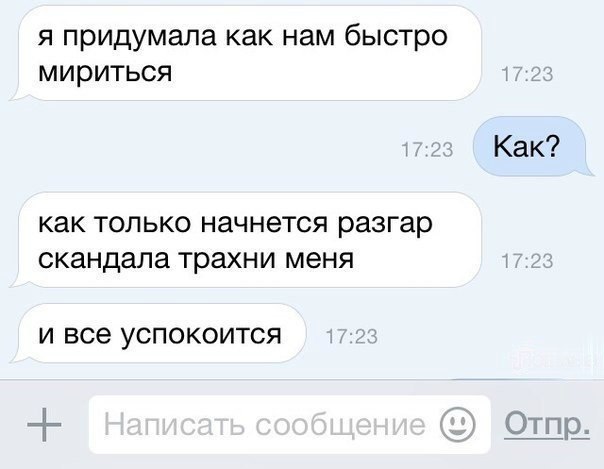Focus the Написать сообщение input field

tap(290, 424)
